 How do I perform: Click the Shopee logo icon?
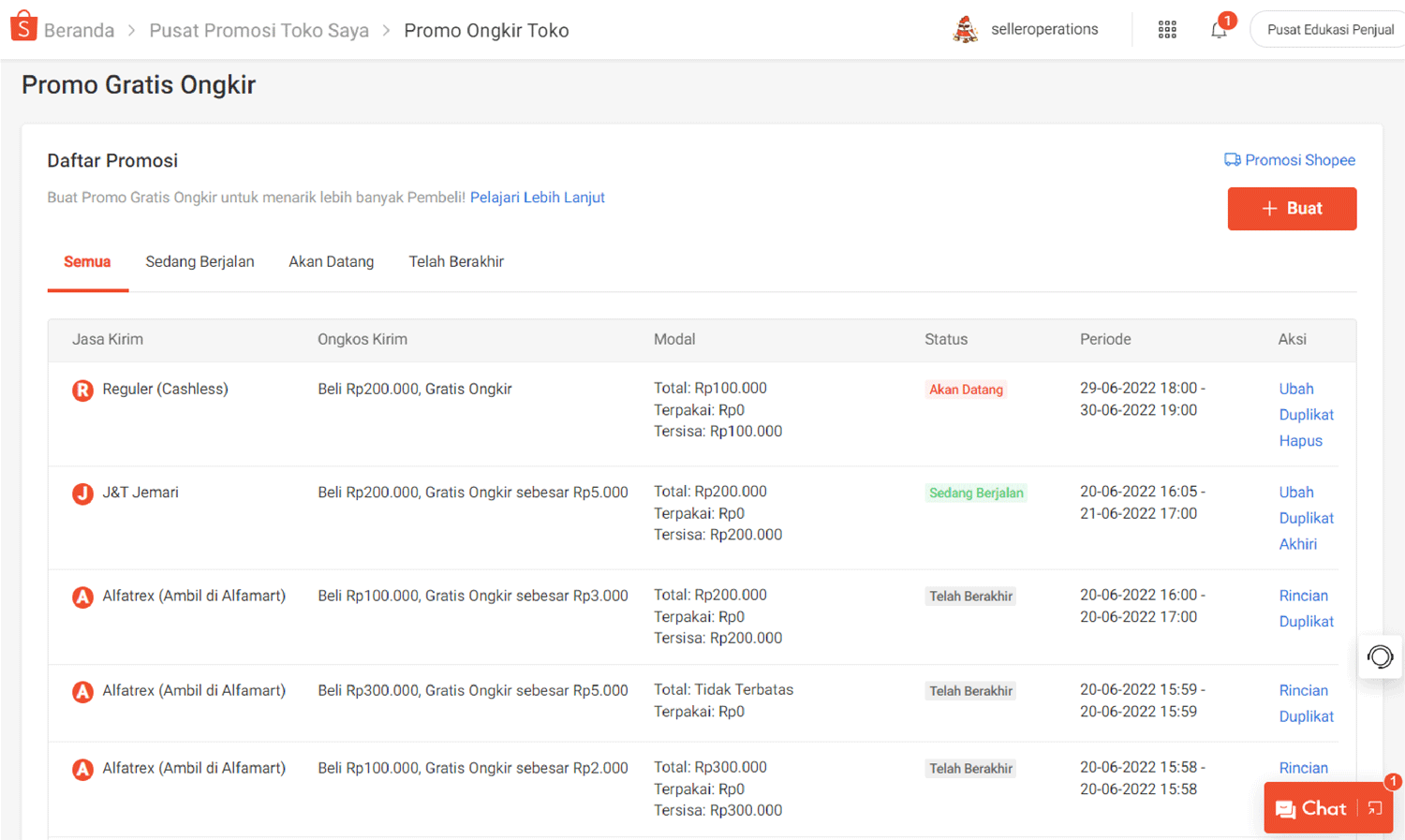23,27
